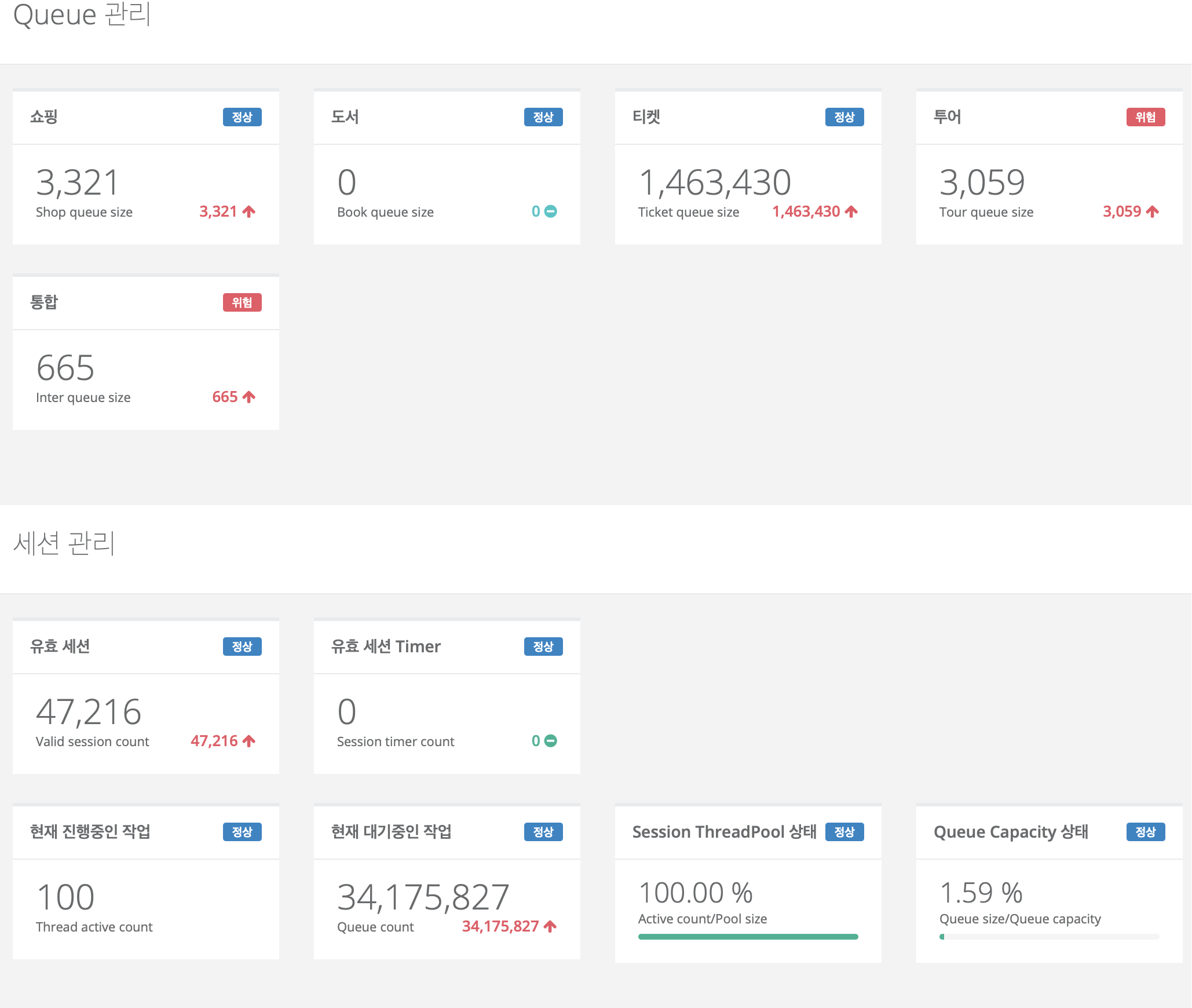
Task: Click the 현재 대기중인 작업 card title
Action: click(x=391, y=832)
